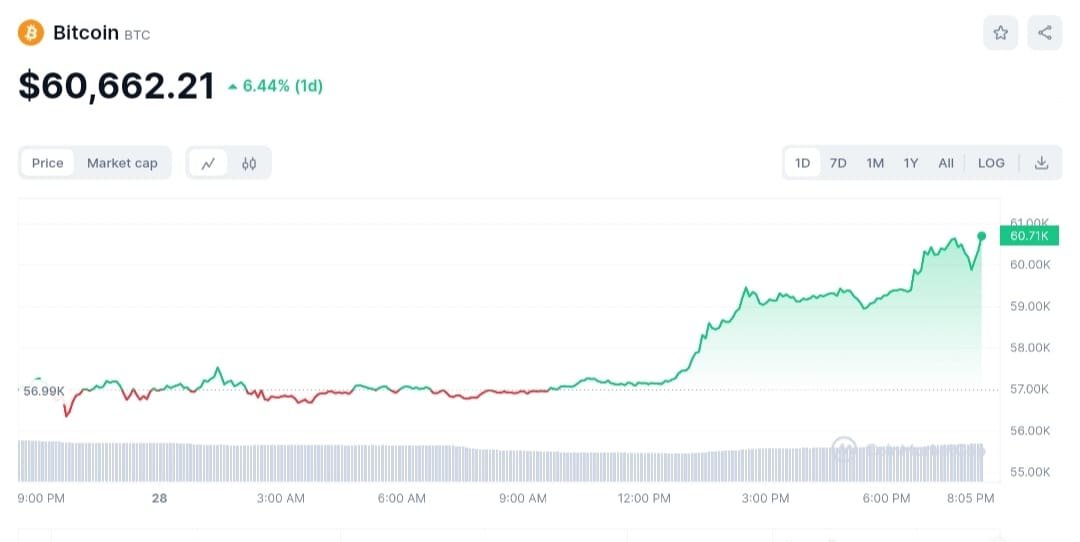This screenshot has width=1080, height=542.
Task: Click the 60.71K current price label
Action: click(1029, 236)
